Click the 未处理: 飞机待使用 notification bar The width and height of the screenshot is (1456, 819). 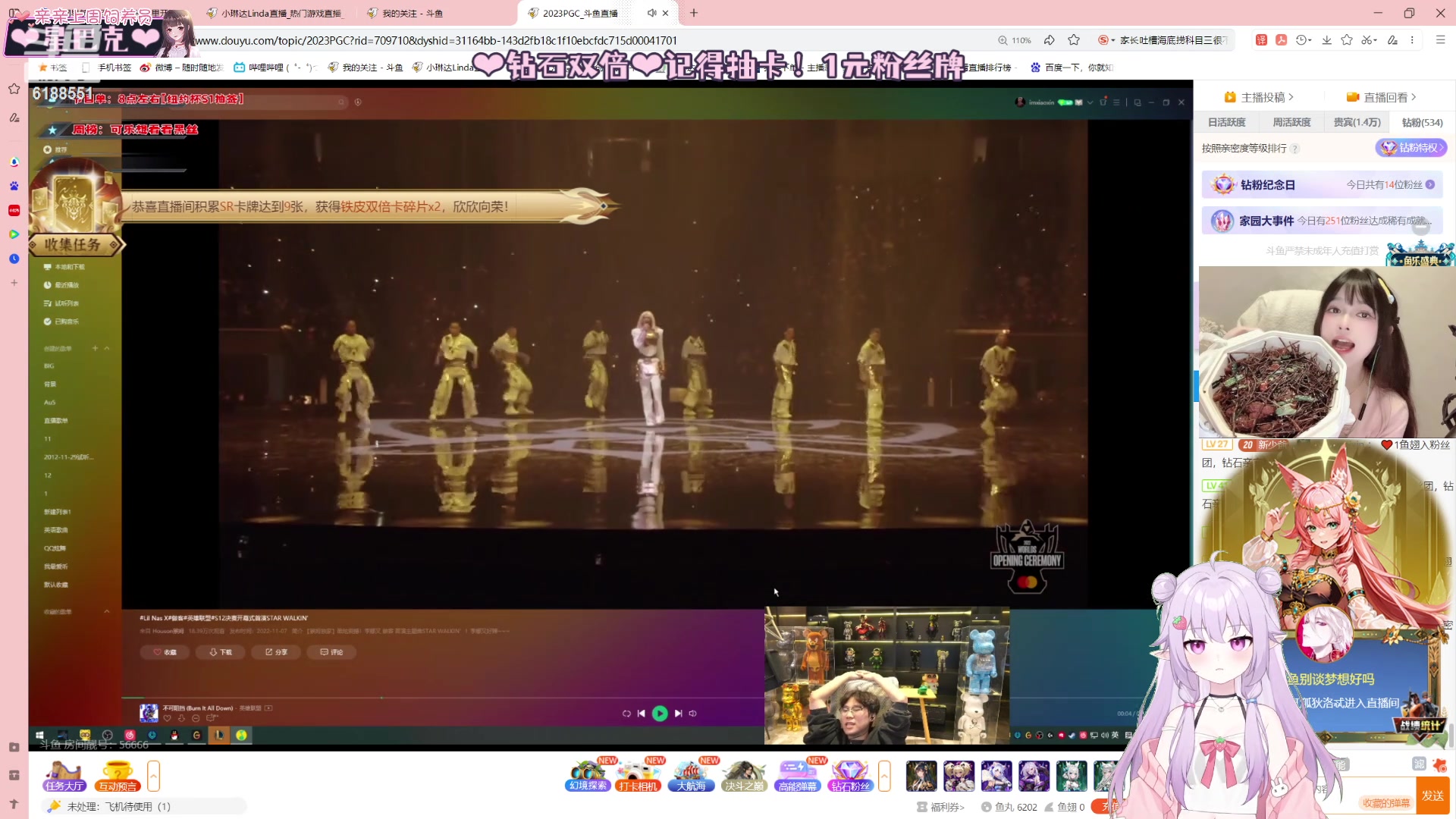click(x=144, y=806)
